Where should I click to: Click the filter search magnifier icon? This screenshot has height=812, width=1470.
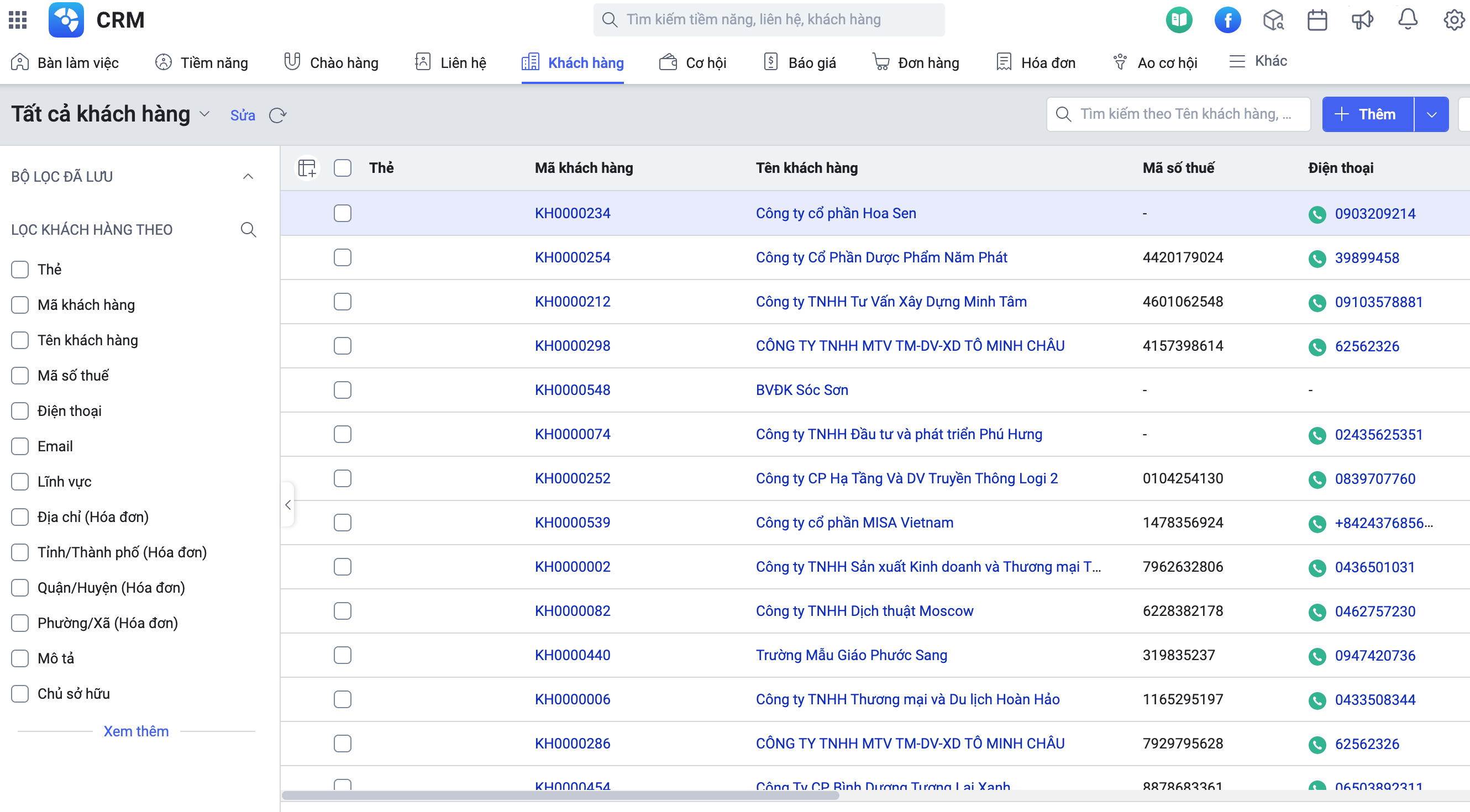248,230
